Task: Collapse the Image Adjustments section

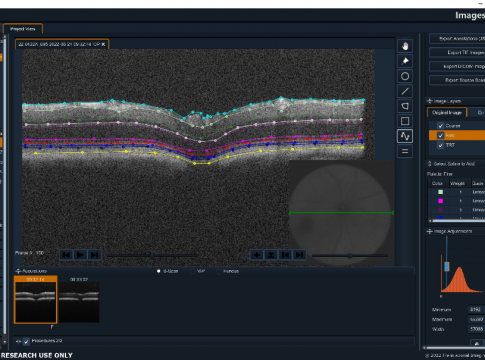Action: (430, 231)
